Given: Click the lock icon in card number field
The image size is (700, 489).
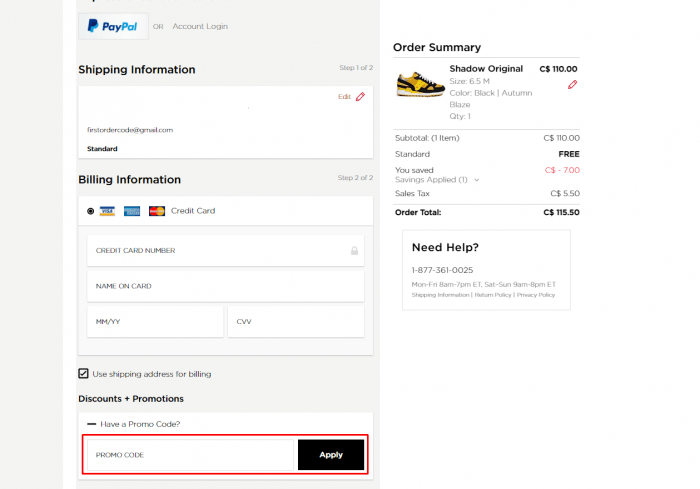Looking at the screenshot, I should [x=354, y=251].
